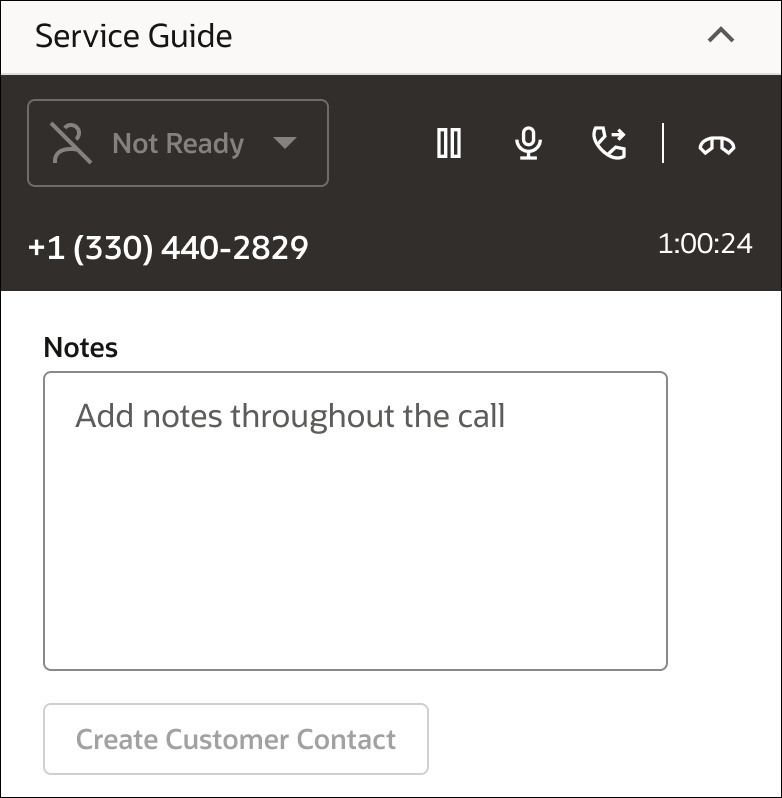Click the Notes label
Screen dimensions: 782x798
pos(80,348)
